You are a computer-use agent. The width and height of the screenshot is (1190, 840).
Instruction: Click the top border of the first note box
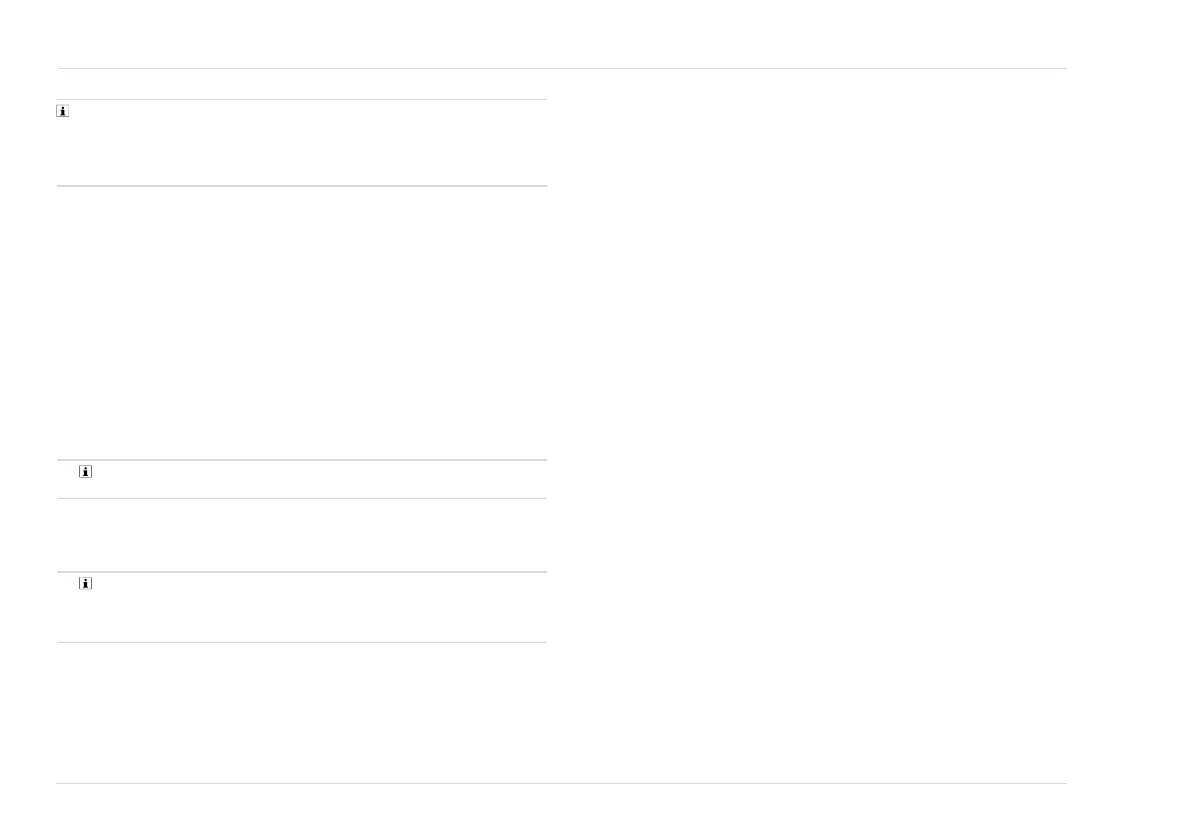tap(302, 99)
